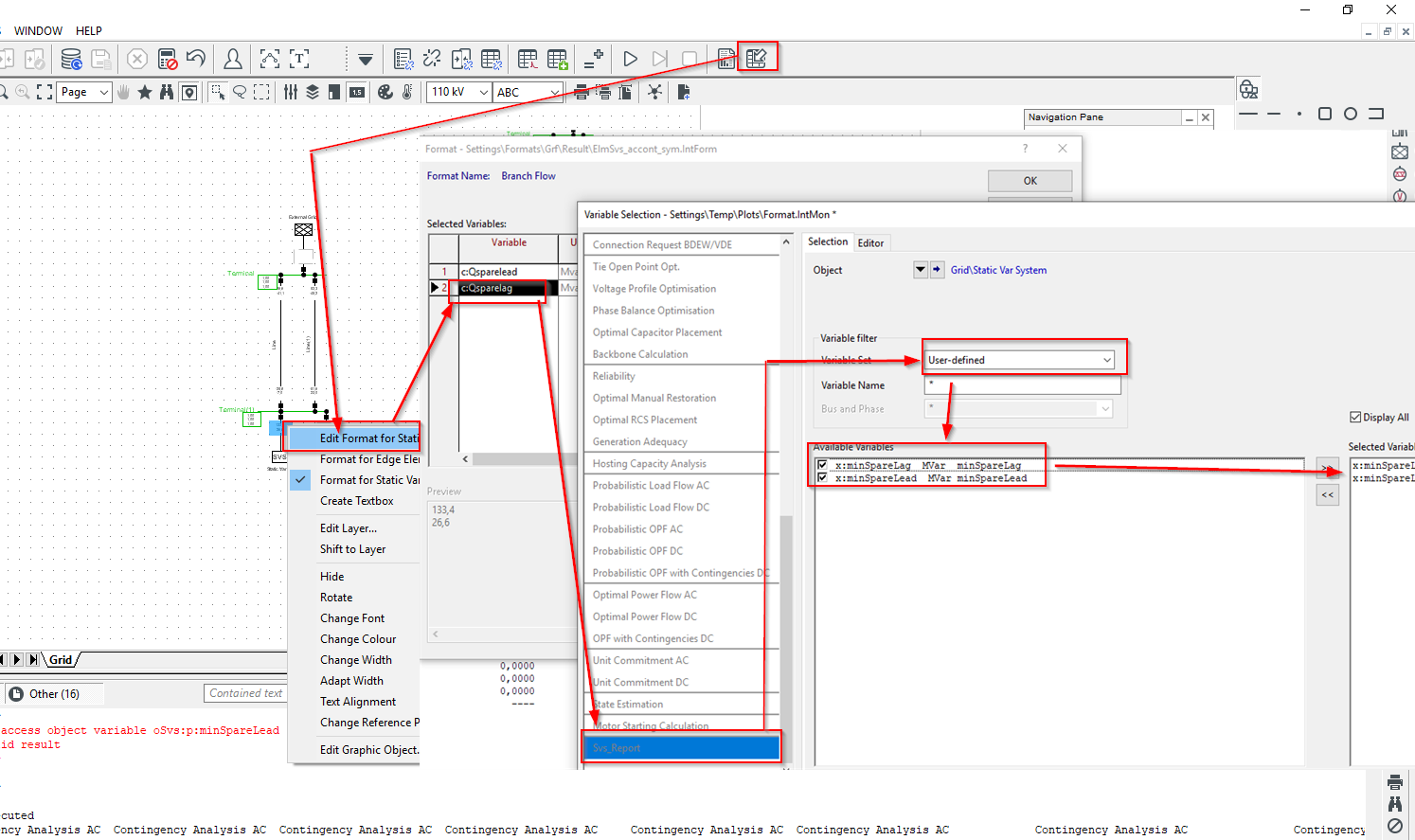
Task: Click the no-entry clear icon at bottom right
Action: (1394, 826)
